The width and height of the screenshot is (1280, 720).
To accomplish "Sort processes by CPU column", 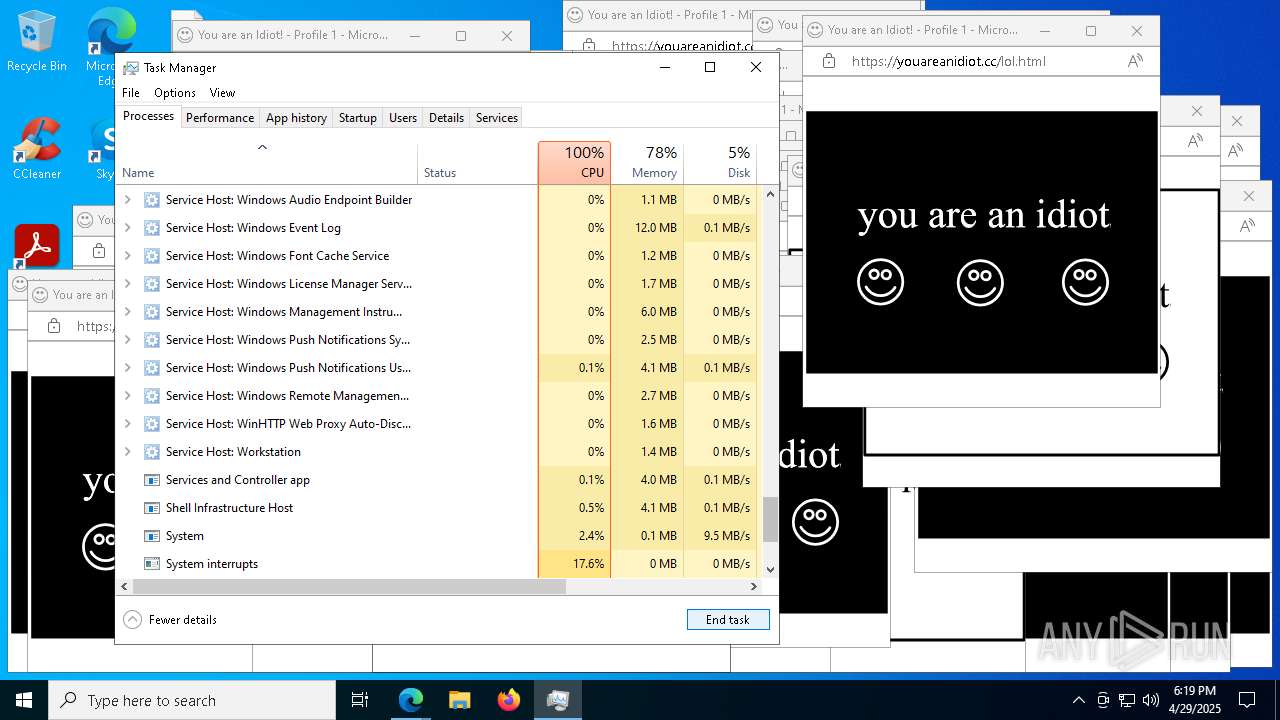I will (x=574, y=162).
